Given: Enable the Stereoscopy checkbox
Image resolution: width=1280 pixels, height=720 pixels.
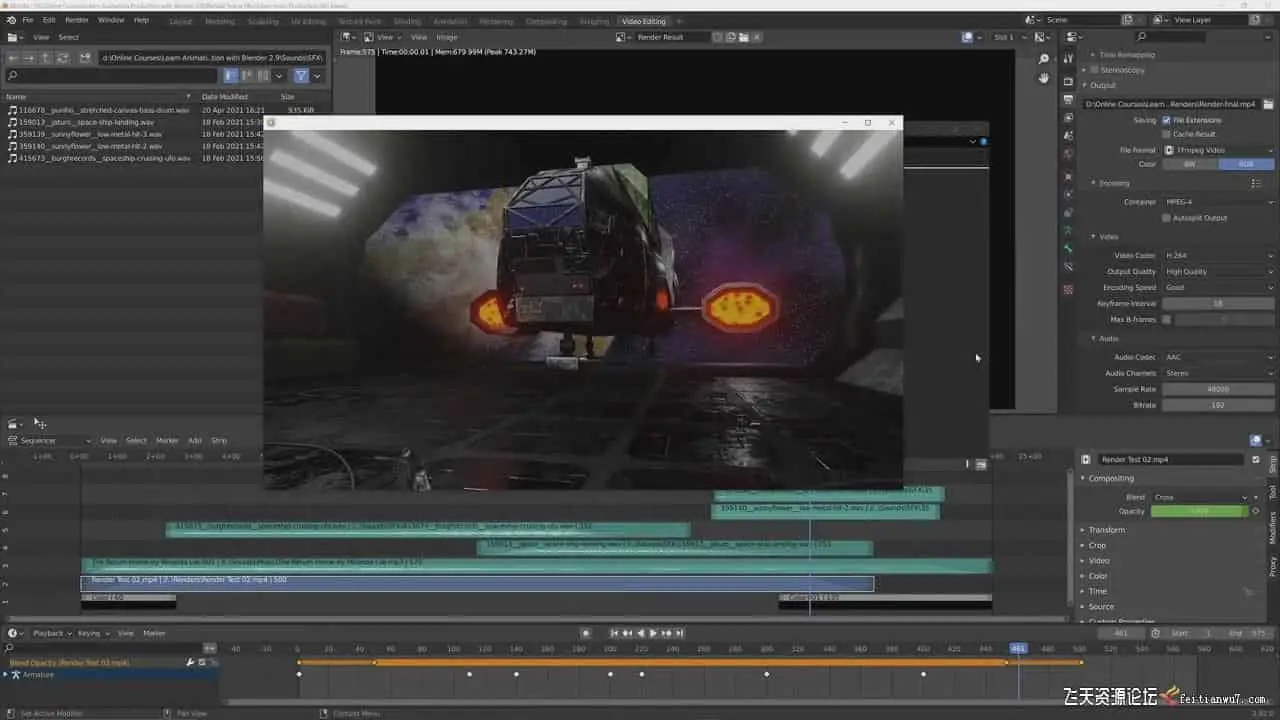Looking at the screenshot, I should pos(1094,70).
